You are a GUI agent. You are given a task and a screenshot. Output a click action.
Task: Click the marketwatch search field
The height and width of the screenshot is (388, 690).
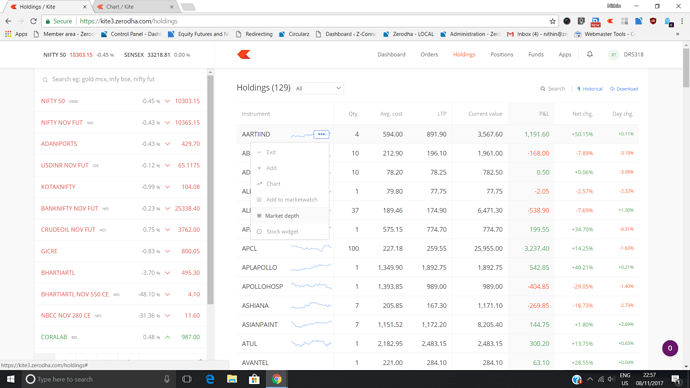[121, 79]
